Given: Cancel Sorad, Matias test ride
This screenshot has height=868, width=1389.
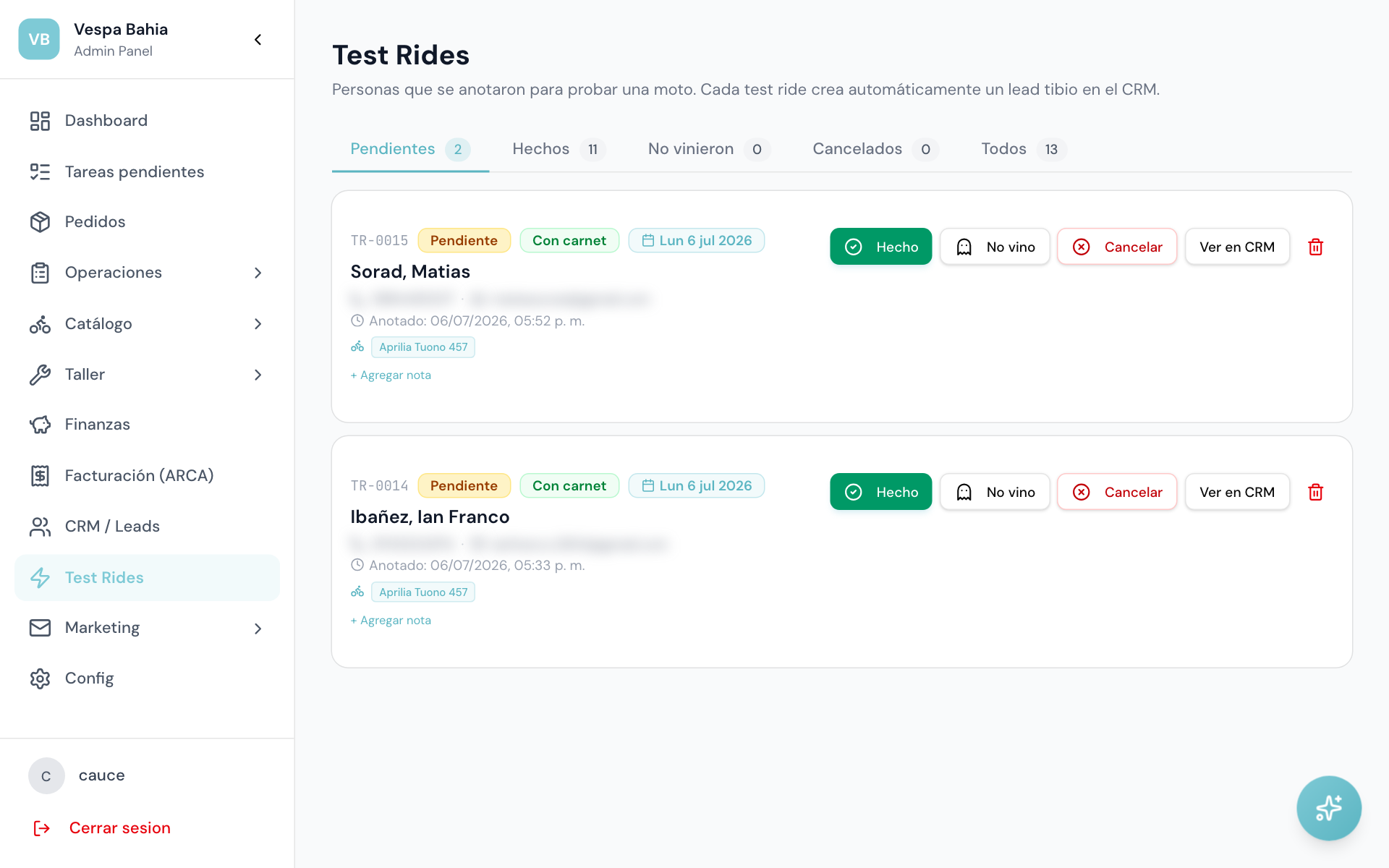Looking at the screenshot, I should [1117, 247].
